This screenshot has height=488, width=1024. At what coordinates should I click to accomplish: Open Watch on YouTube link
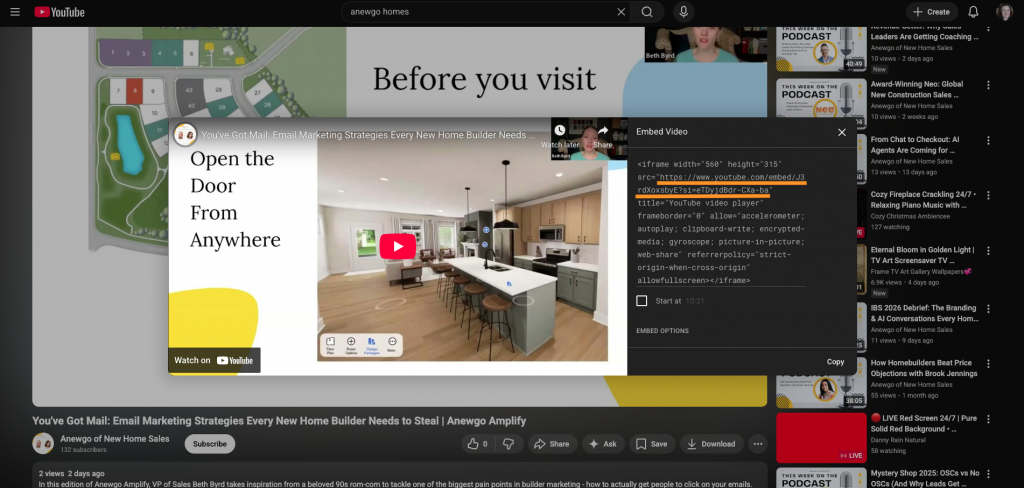214,360
